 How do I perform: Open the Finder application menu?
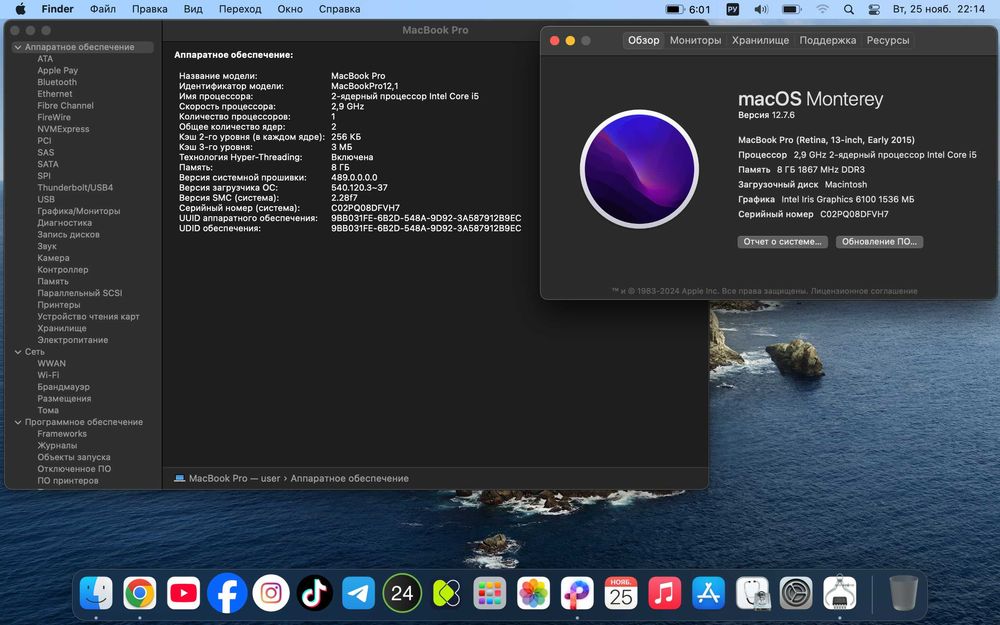point(57,9)
